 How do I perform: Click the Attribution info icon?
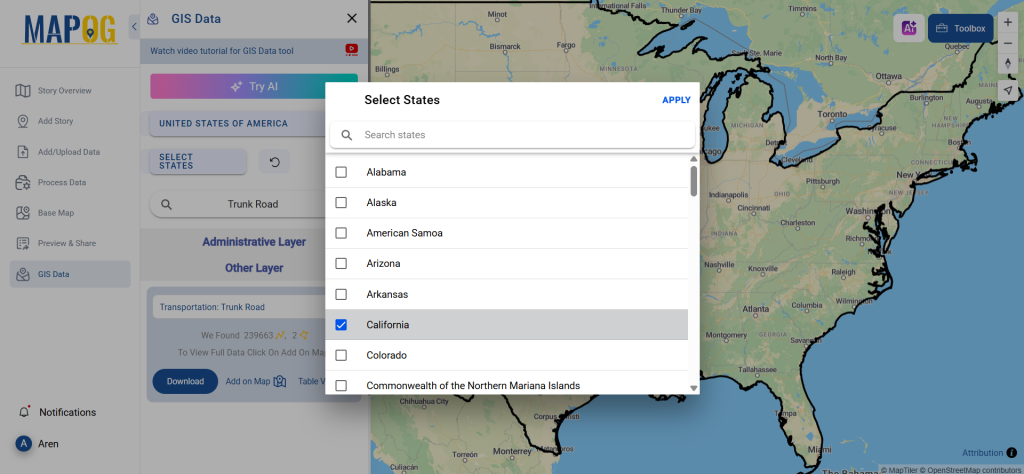[x=1011, y=453]
